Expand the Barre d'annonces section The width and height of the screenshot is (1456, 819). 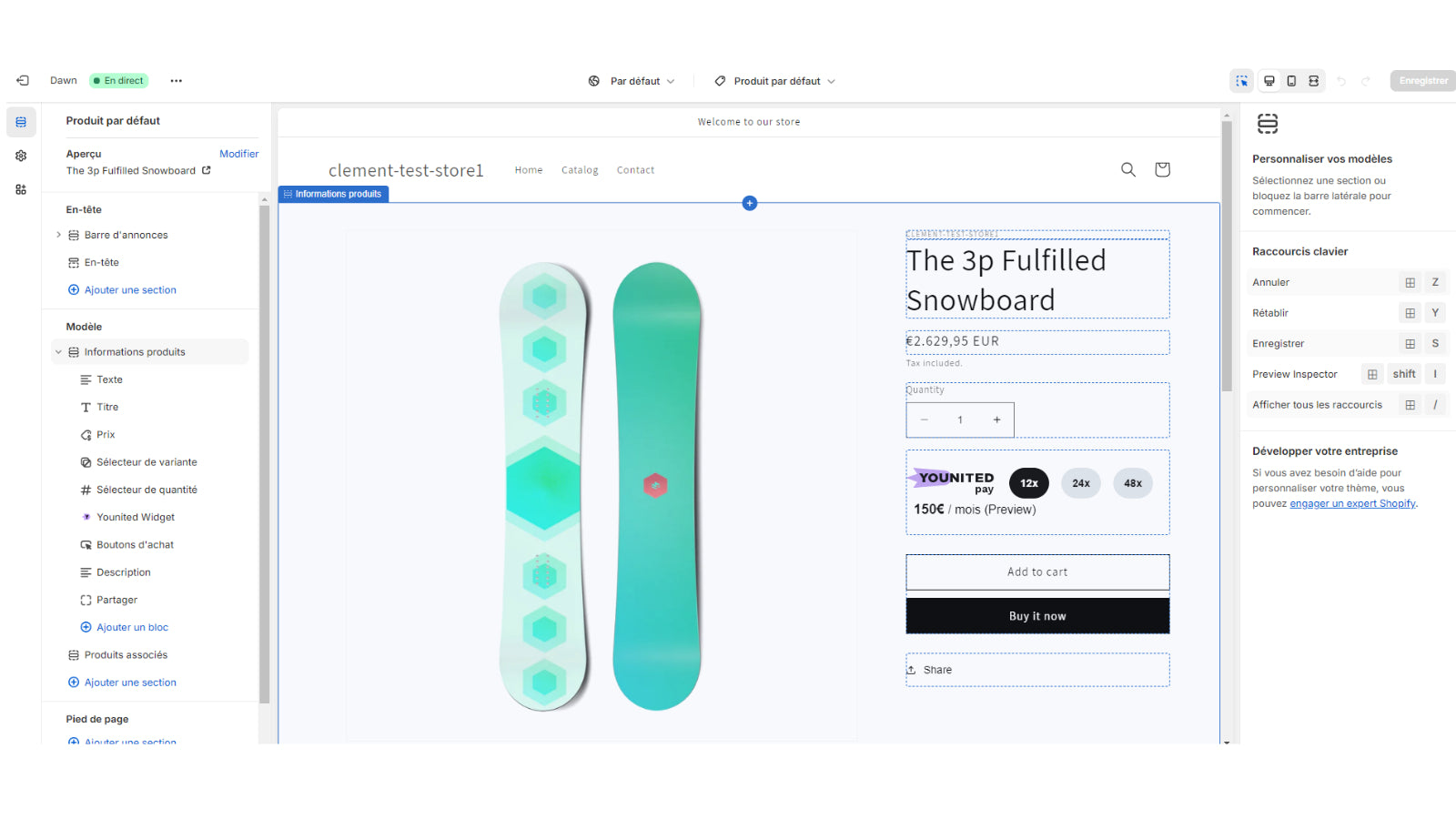point(58,235)
